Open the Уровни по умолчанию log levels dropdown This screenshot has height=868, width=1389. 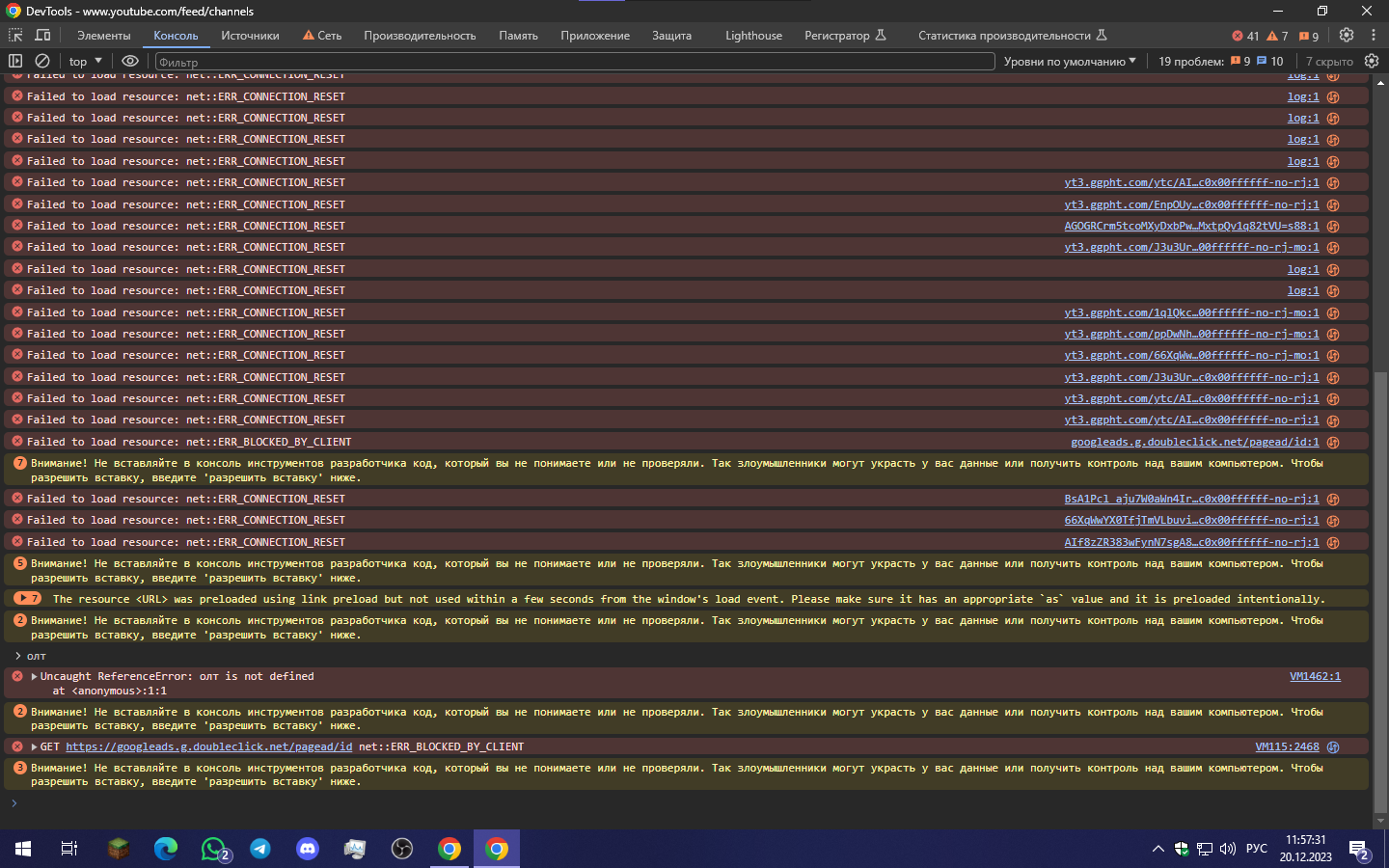pyautogui.click(x=1070, y=61)
